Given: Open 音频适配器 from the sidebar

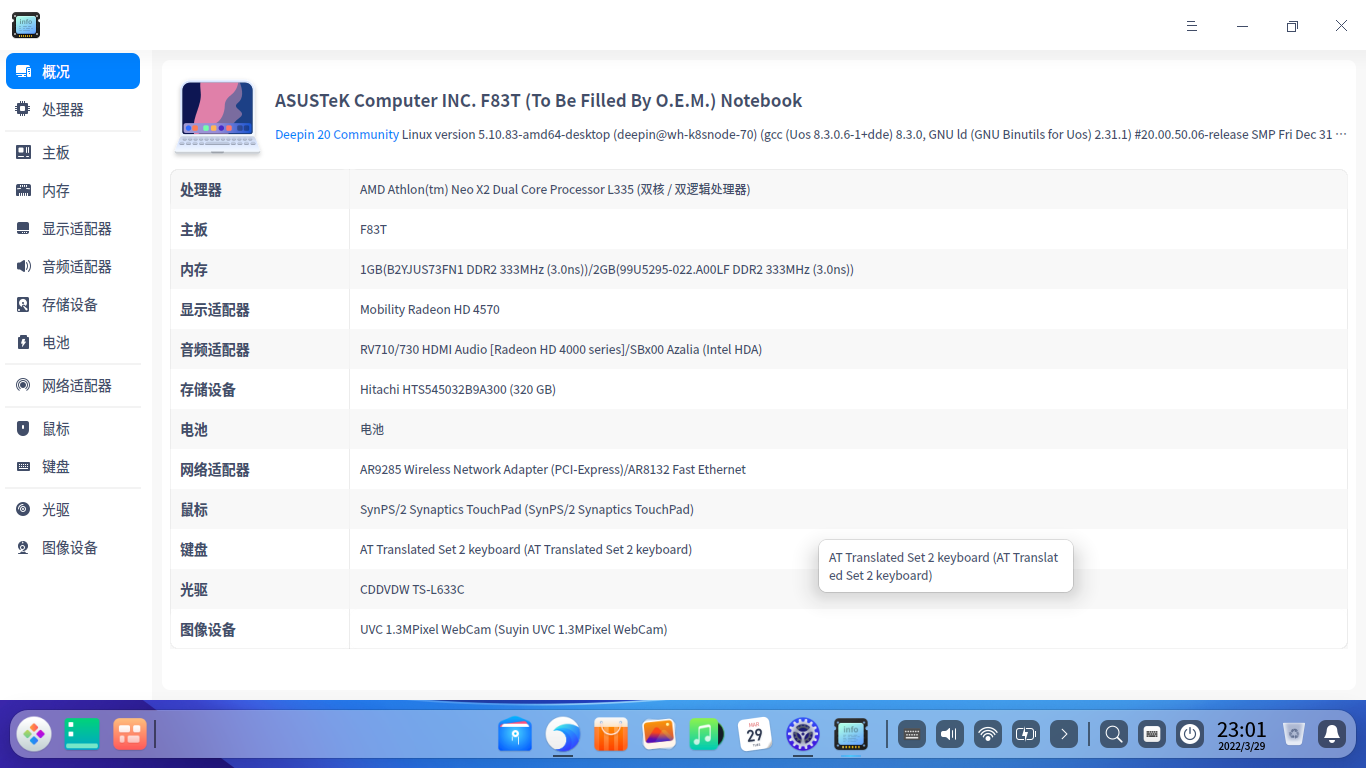Looking at the screenshot, I should pyautogui.click(x=73, y=266).
